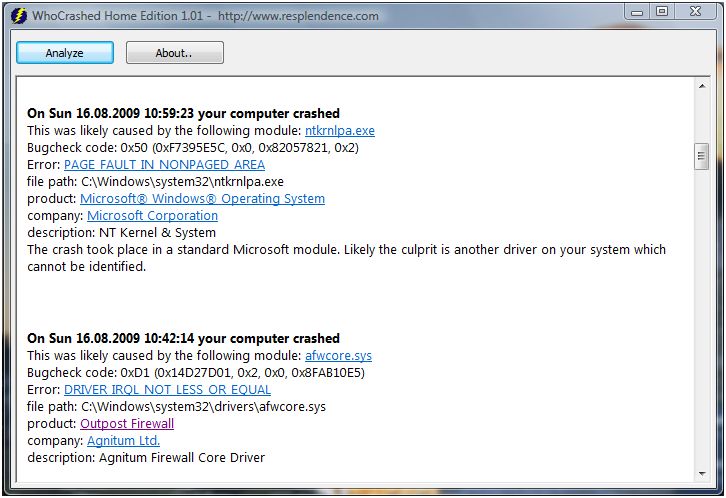This screenshot has width=726, height=498.
Task: Visit the Agnitum Ltd. company link
Action: pos(123,441)
